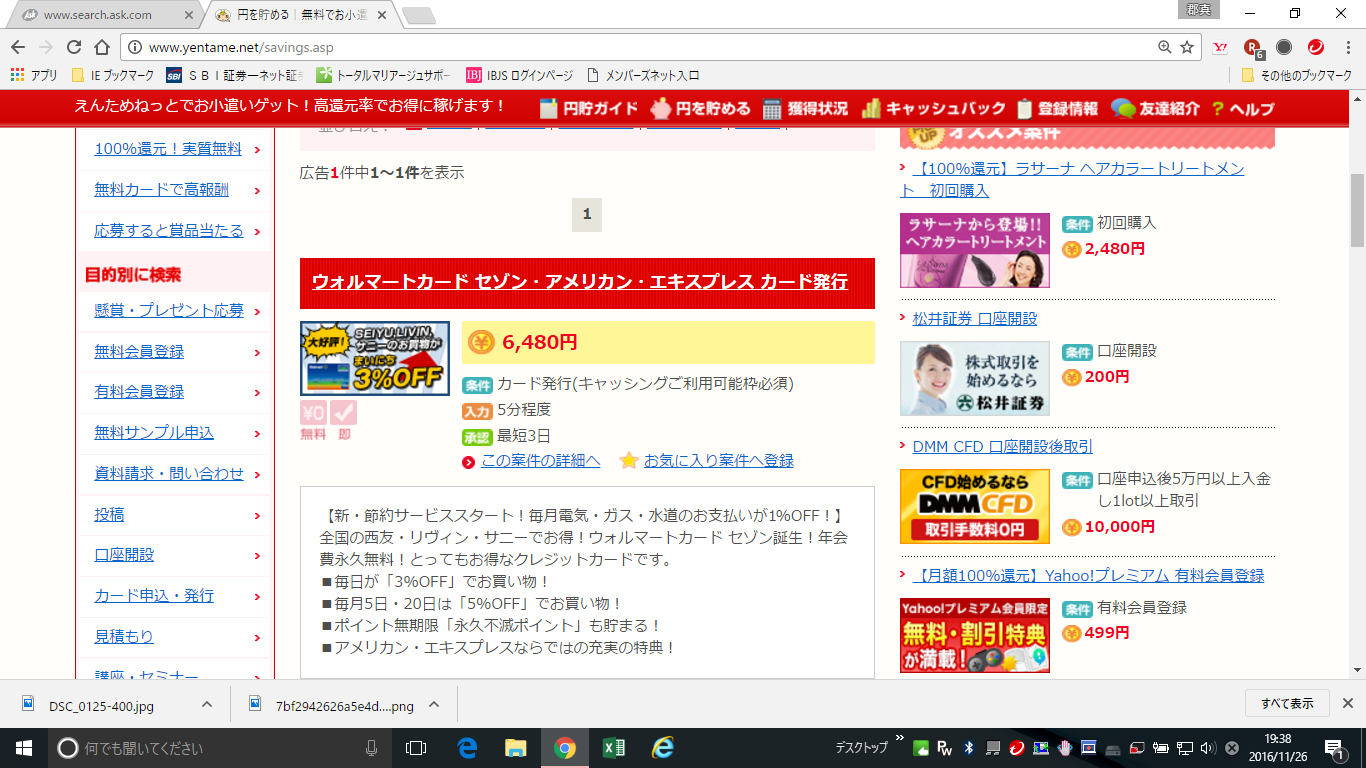Image resolution: width=1366 pixels, height=768 pixels.
Task: Click the favorite star icon
Action: click(629, 461)
